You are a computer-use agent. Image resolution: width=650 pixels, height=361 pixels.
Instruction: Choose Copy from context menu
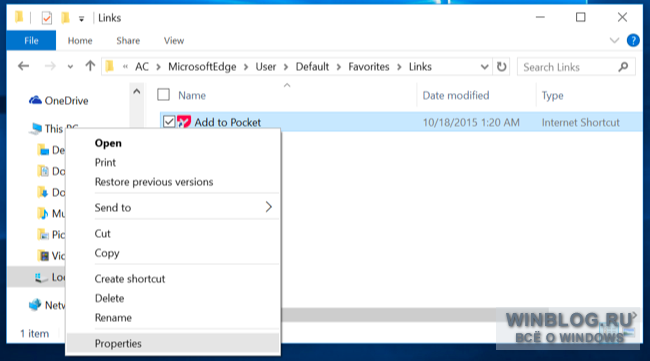[173, 253]
